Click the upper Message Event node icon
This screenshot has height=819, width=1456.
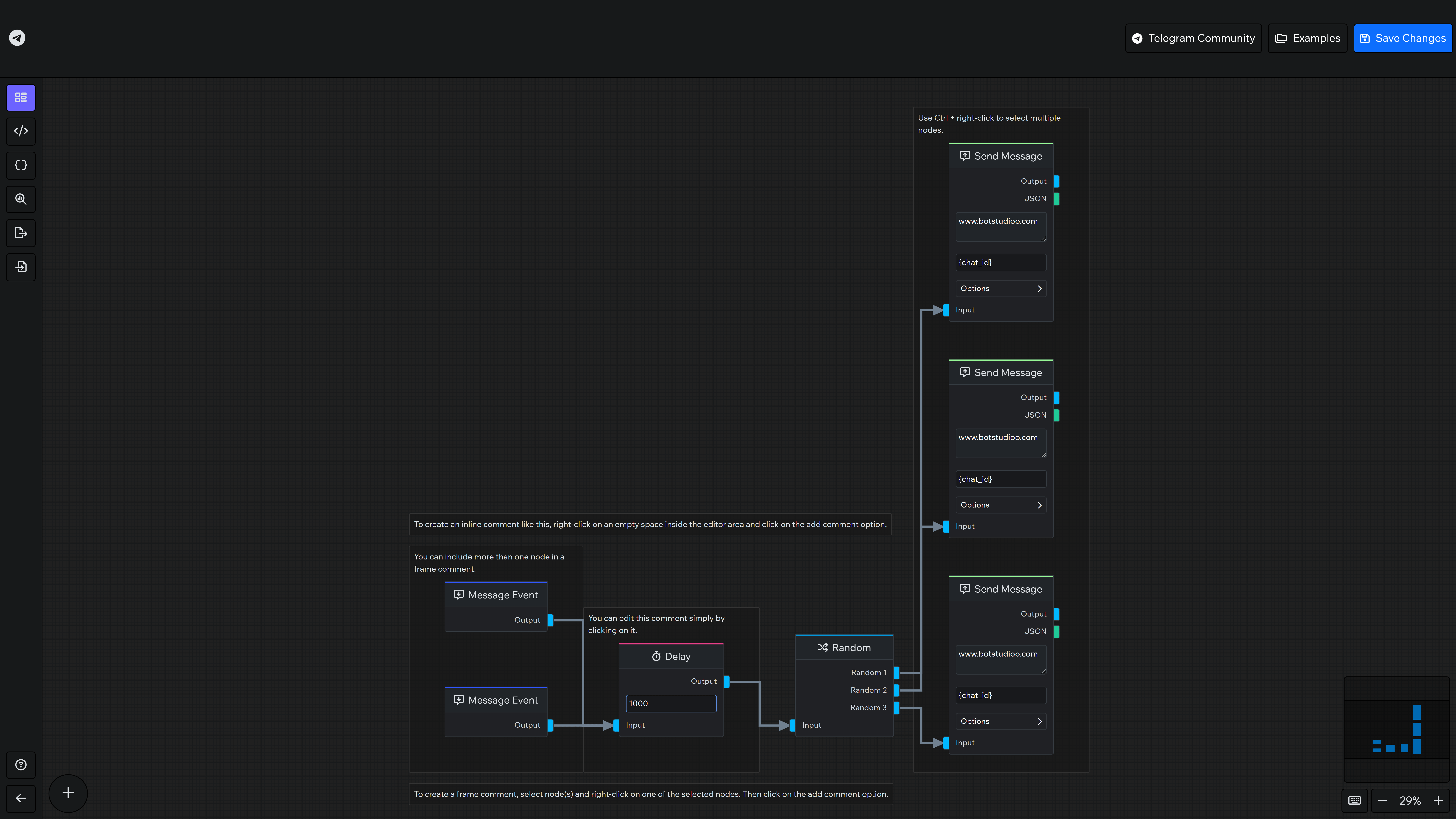click(x=459, y=595)
